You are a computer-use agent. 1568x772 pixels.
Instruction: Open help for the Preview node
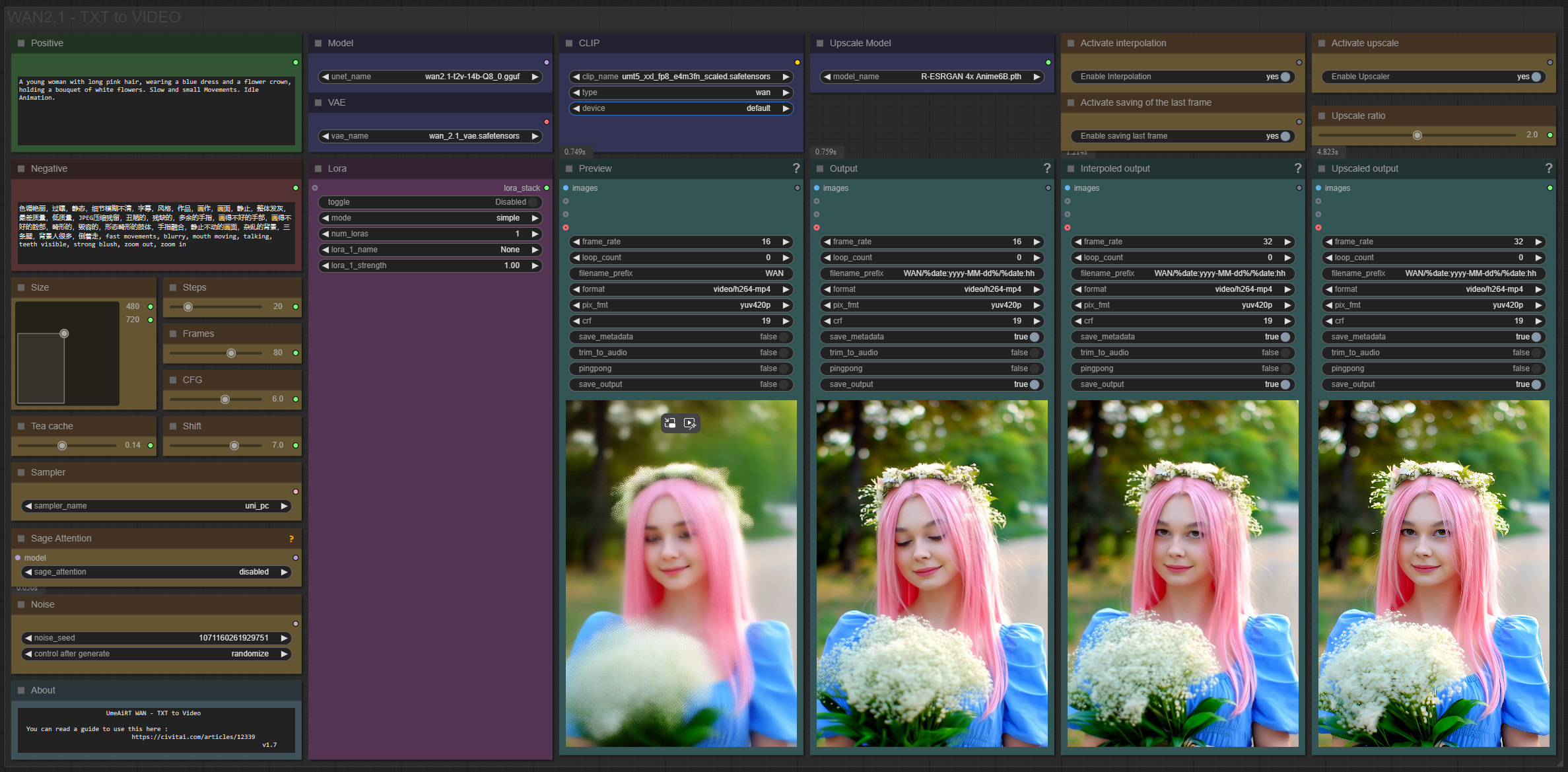pyautogui.click(x=796, y=168)
